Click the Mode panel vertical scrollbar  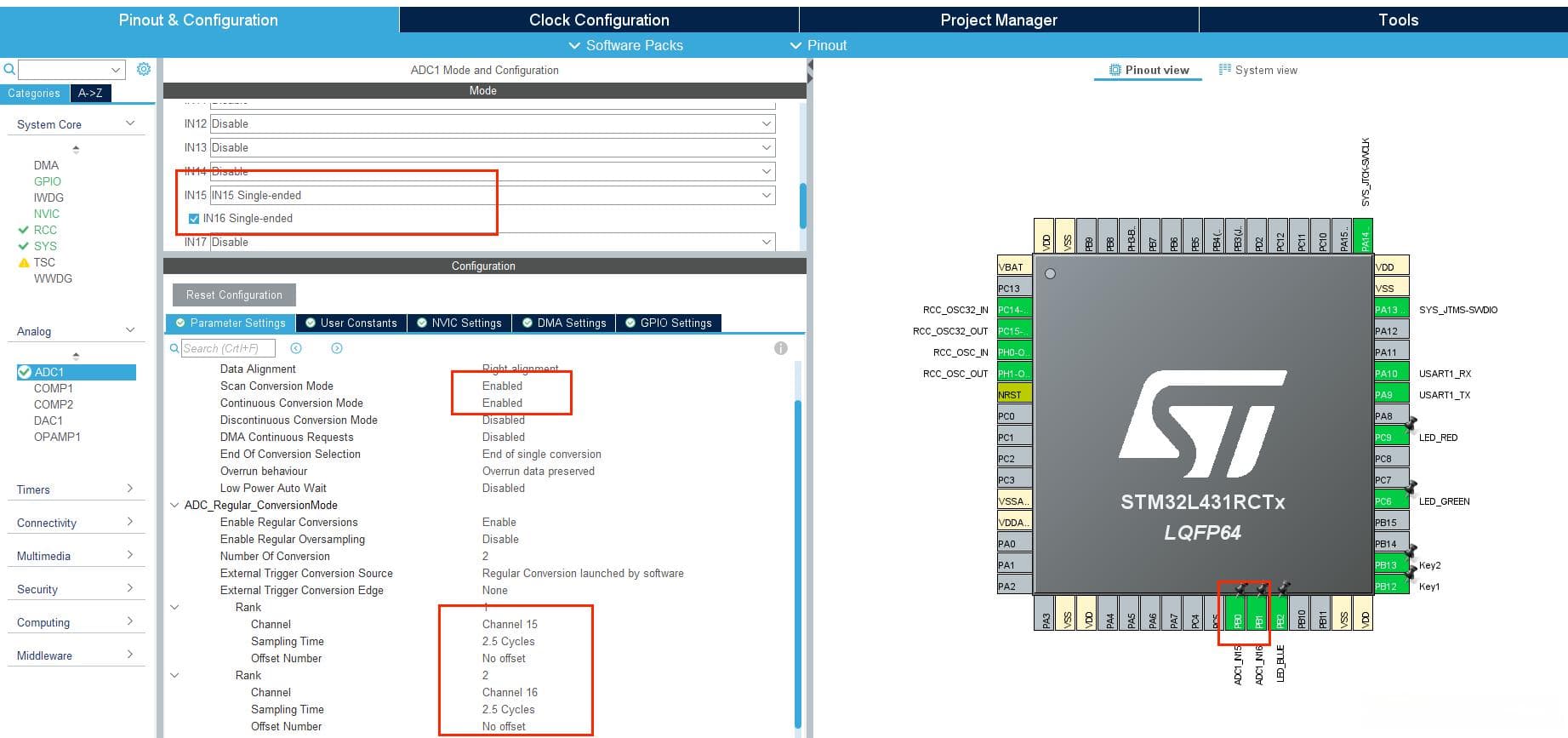pyautogui.click(x=802, y=206)
